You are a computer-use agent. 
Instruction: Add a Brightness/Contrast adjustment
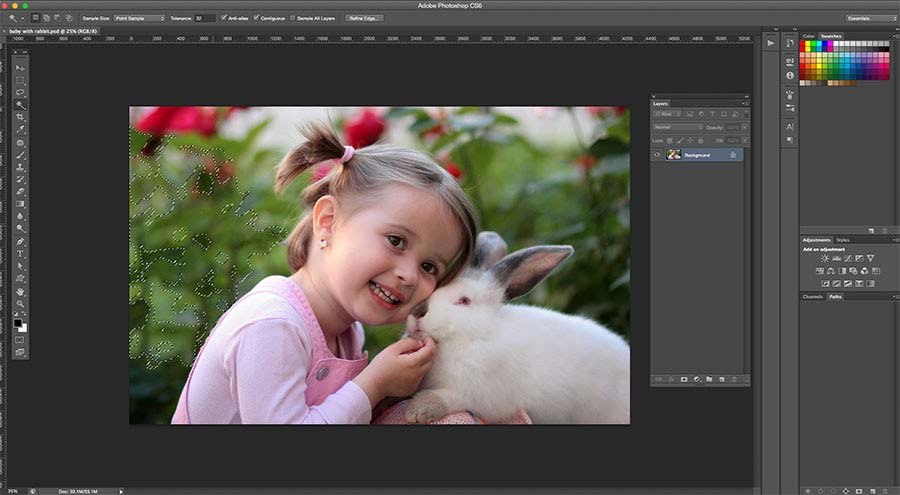click(x=823, y=258)
